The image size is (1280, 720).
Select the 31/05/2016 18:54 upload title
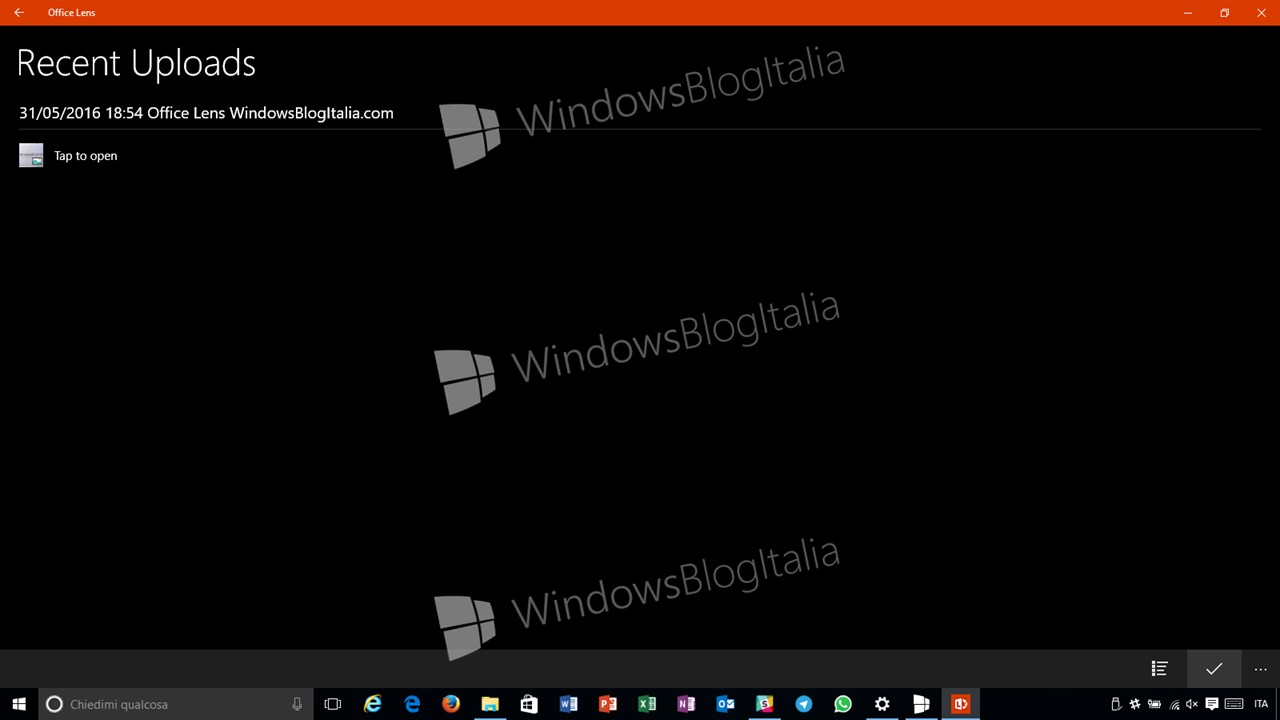click(206, 113)
